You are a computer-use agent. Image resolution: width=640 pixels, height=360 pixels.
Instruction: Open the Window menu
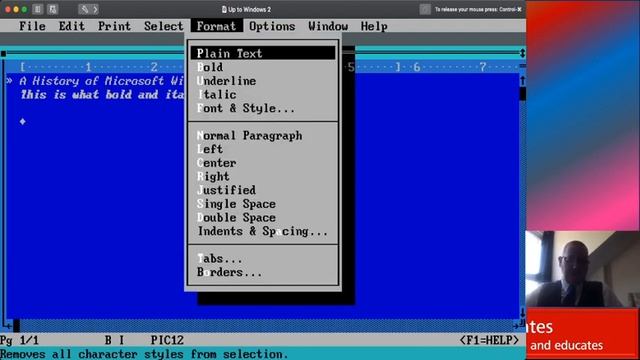(328, 26)
